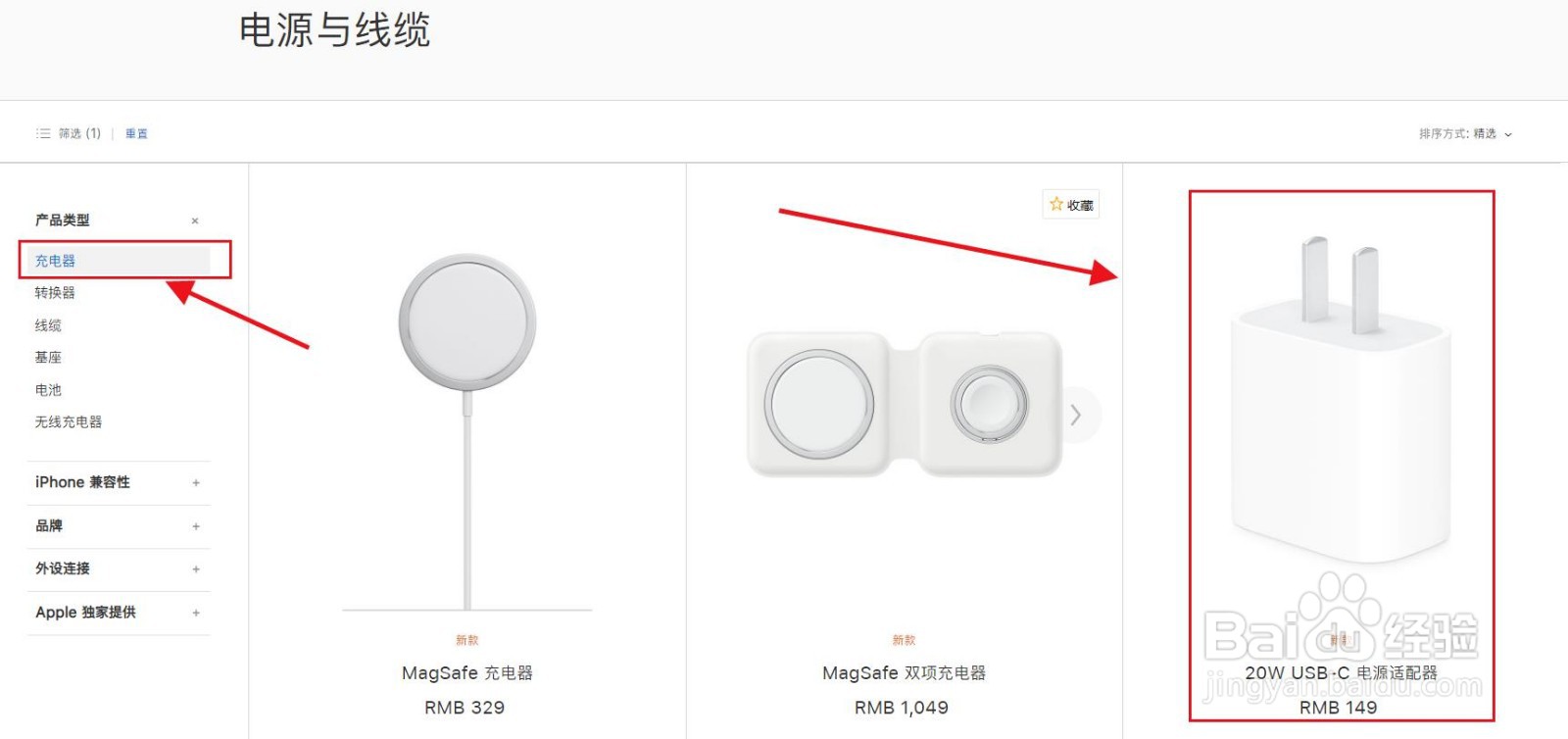Click the next-image chevron on MagSafe 双项充电器
Image resolution: width=1568 pixels, height=739 pixels.
1076,415
